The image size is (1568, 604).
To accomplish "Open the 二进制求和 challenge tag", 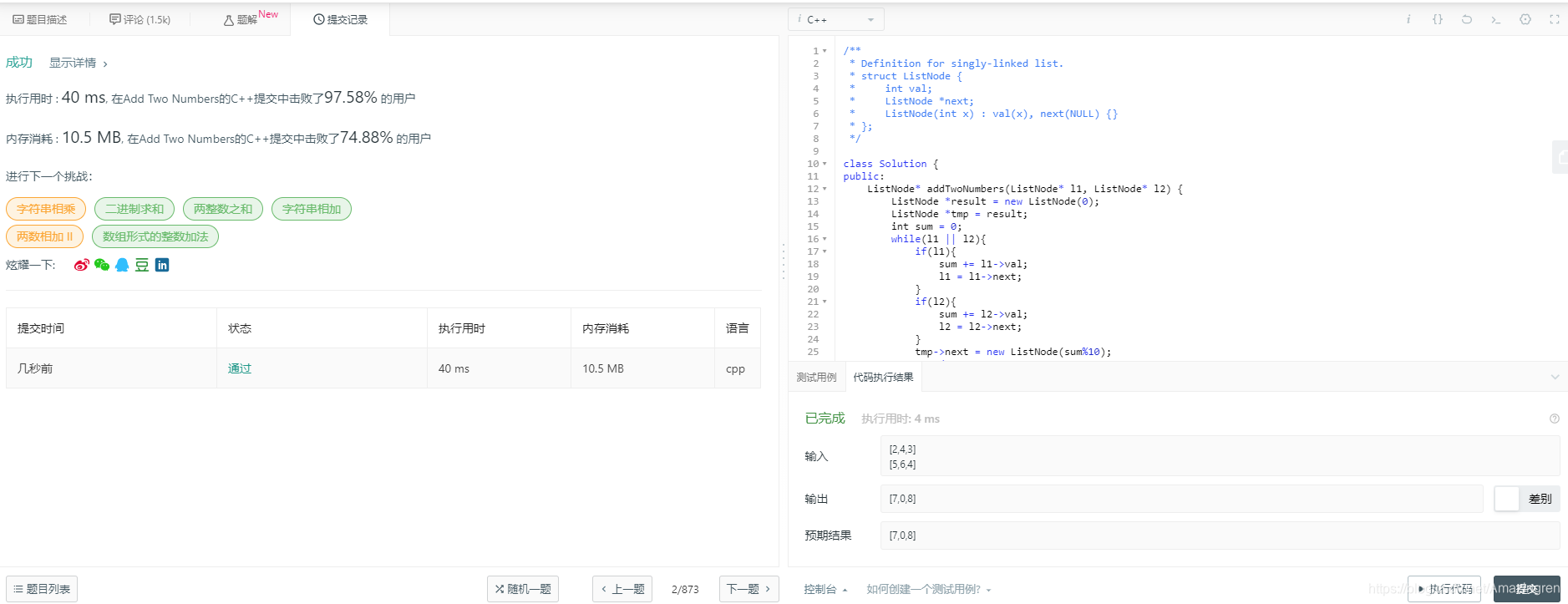I will pos(134,209).
